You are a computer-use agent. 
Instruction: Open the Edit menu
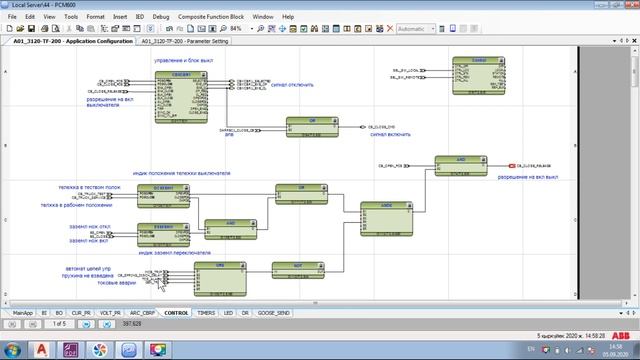tap(30, 17)
